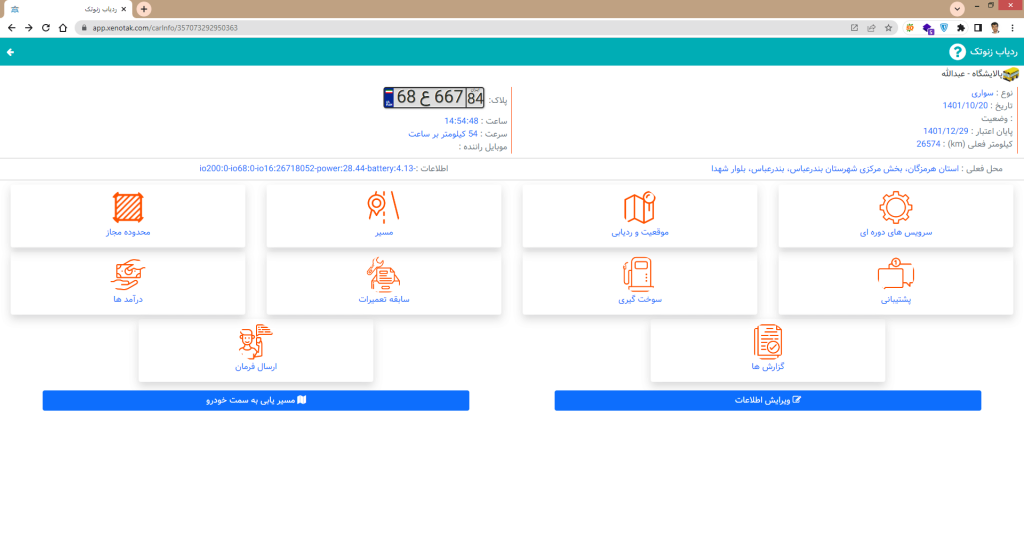
Task: Bookmark this page with the star icon
Action: pyautogui.click(x=888, y=28)
